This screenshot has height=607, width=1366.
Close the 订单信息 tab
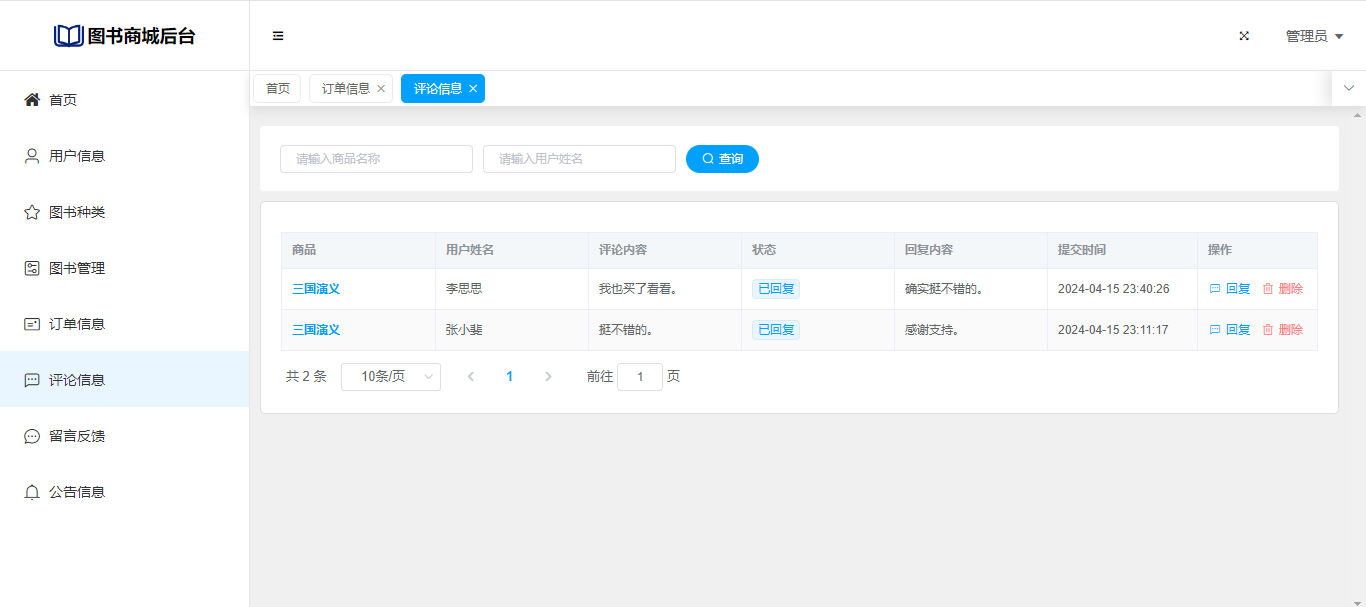tap(381, 89)
